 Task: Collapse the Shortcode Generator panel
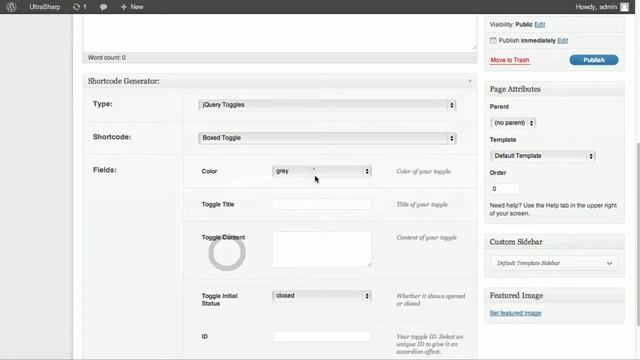point(470,81)
